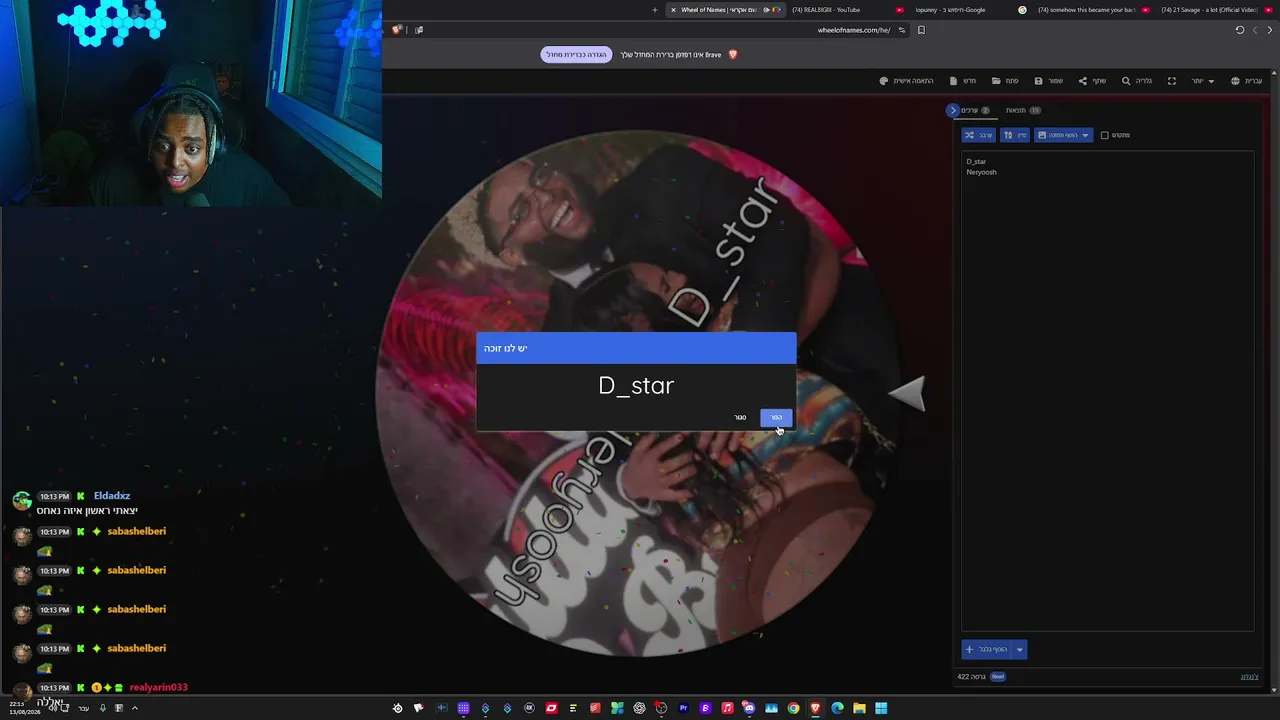Expand the Add wheel dropdown arrow

click(x=1020, y=649)
